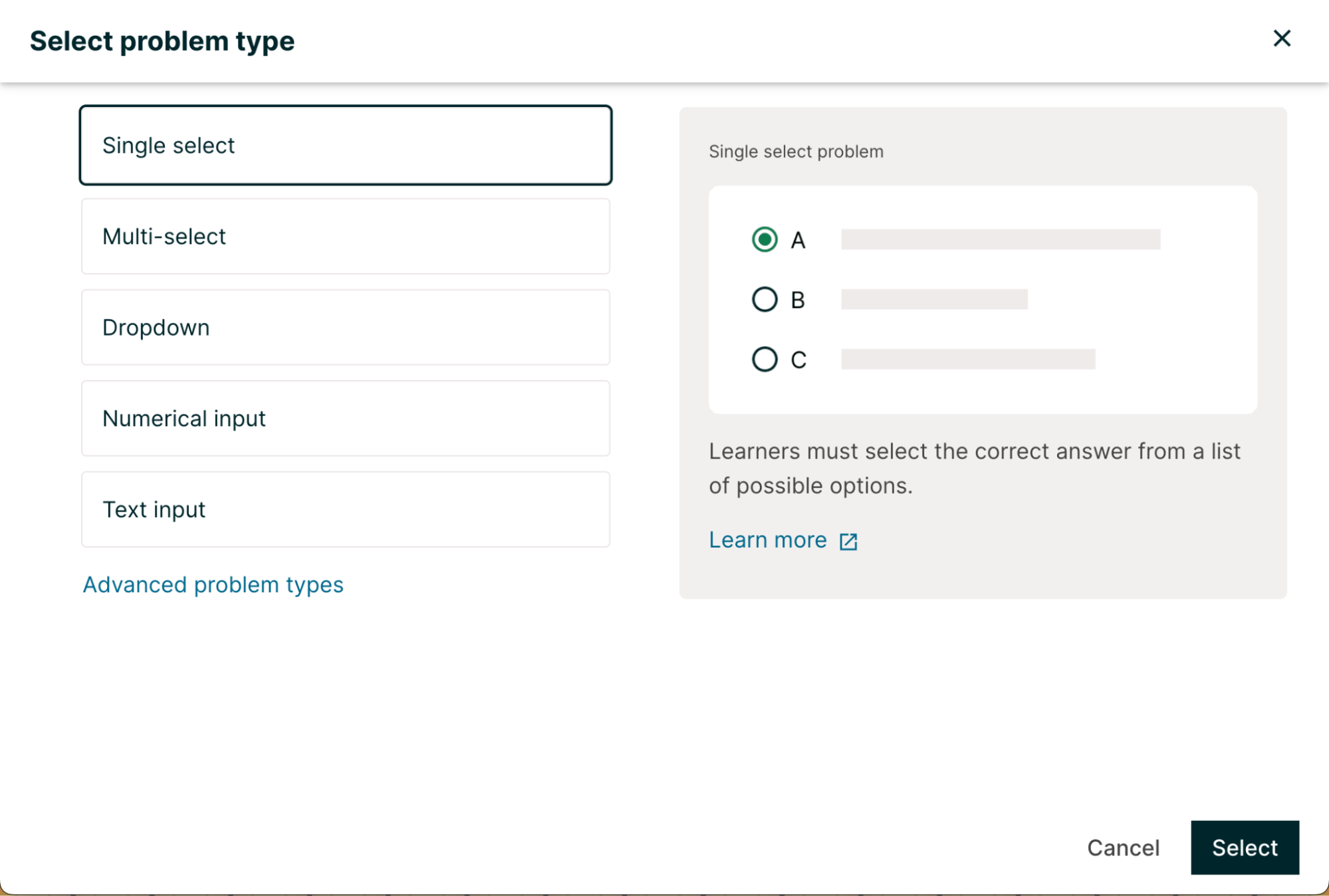Select radio button B in preview
The image size is (1329, 896).
[764, 299]
